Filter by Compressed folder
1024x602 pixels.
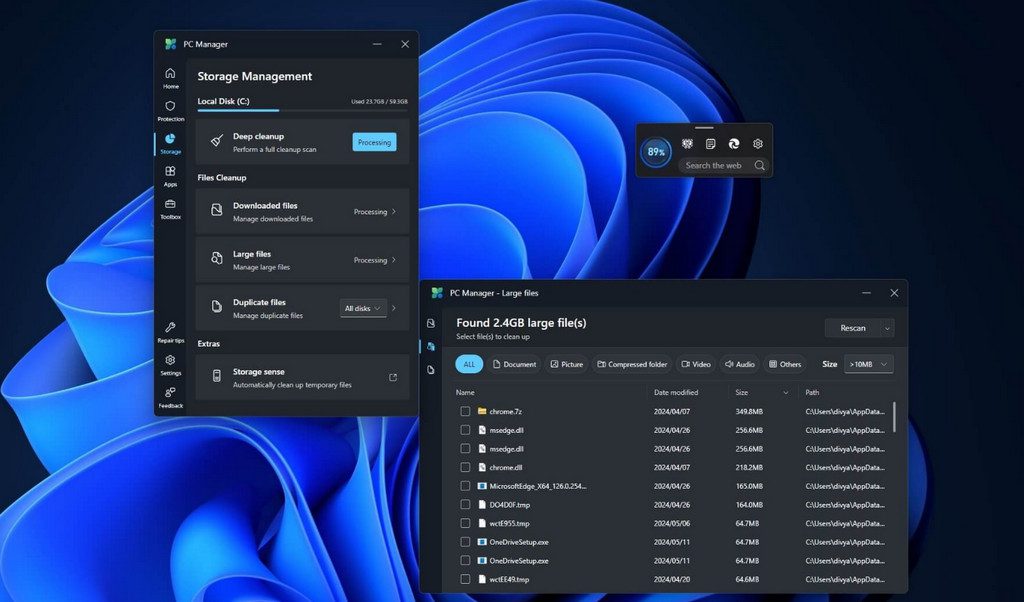632,364
